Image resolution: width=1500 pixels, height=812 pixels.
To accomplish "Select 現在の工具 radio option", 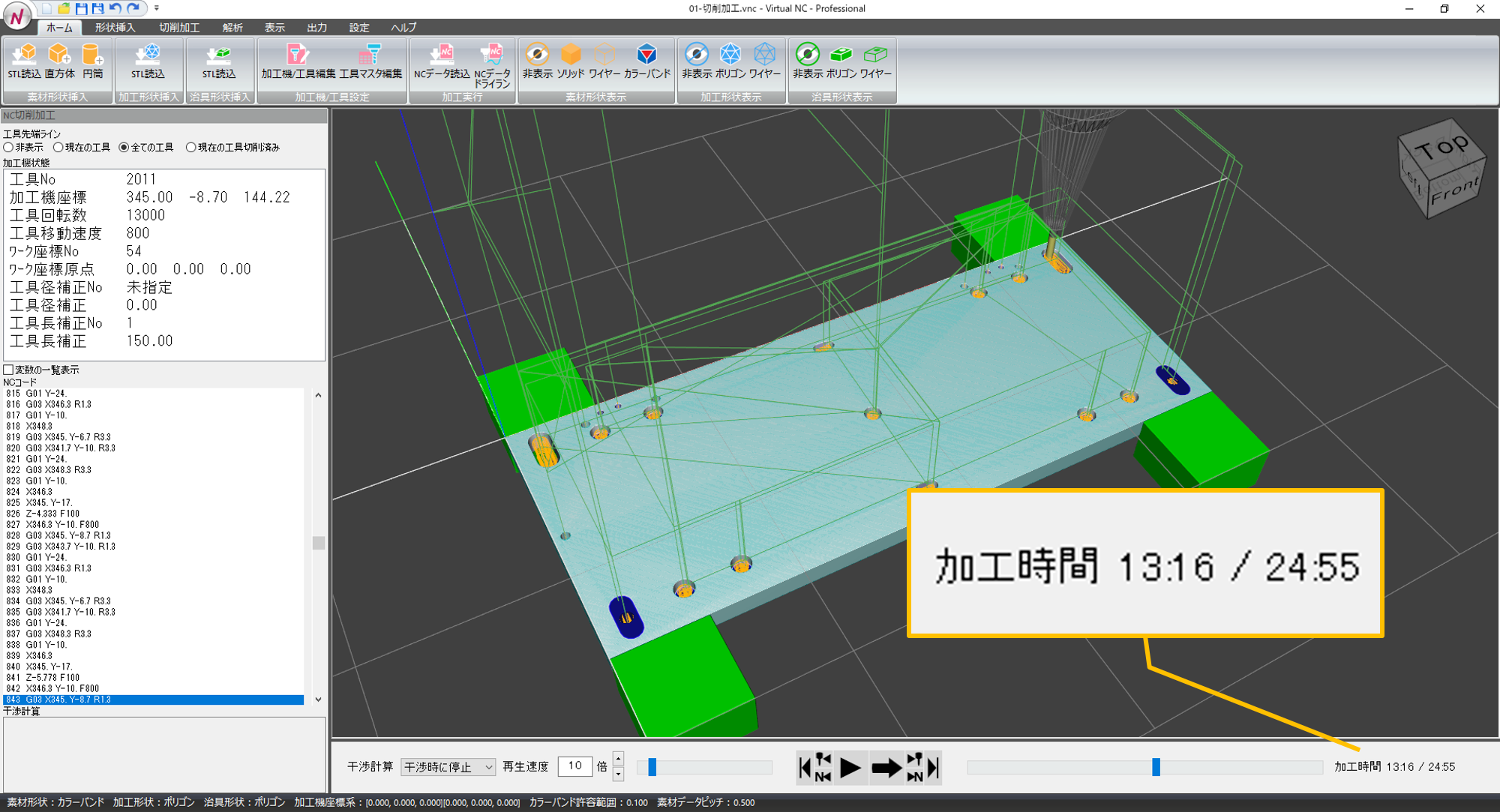I will 58,148.
